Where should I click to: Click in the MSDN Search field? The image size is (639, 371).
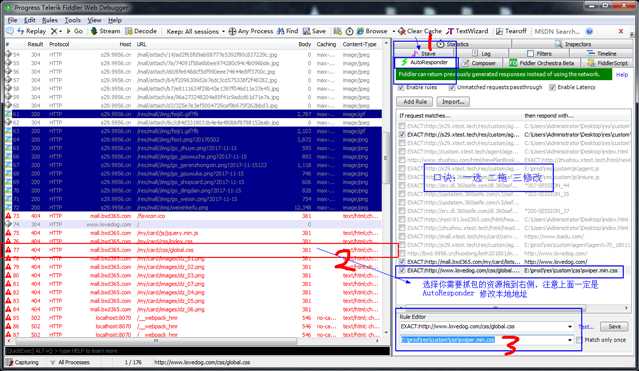click(x=557, y=31)
